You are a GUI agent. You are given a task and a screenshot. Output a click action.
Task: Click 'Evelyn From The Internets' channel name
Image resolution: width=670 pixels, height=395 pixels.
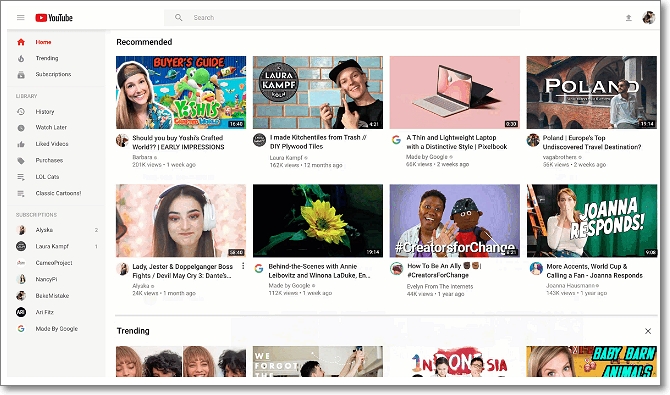click(440, 286)
